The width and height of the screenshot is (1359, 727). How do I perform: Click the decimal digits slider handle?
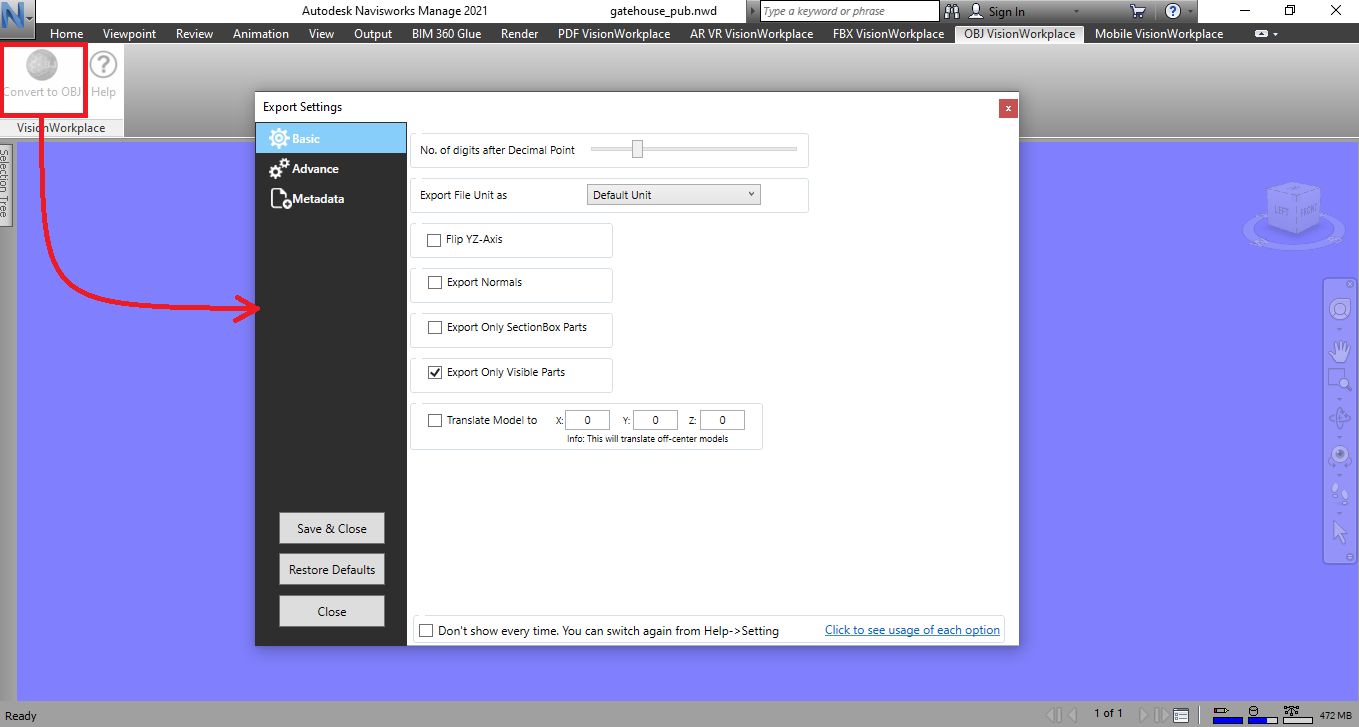[x=637, y=149]
